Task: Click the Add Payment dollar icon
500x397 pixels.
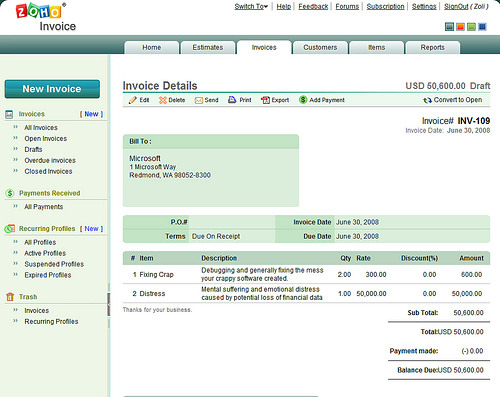Action: pyautogui.click(x=303, y=100)
